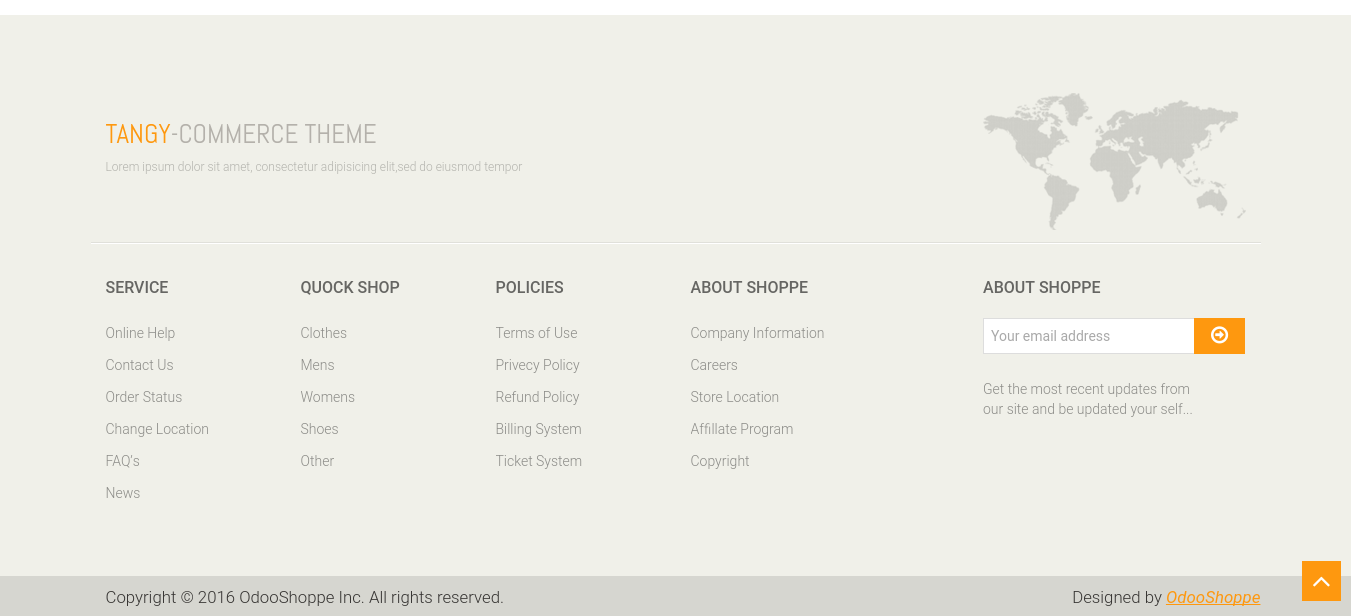1351x616 pixels.
Task: Browse the Clothes category link
Action: pos(323,333)
